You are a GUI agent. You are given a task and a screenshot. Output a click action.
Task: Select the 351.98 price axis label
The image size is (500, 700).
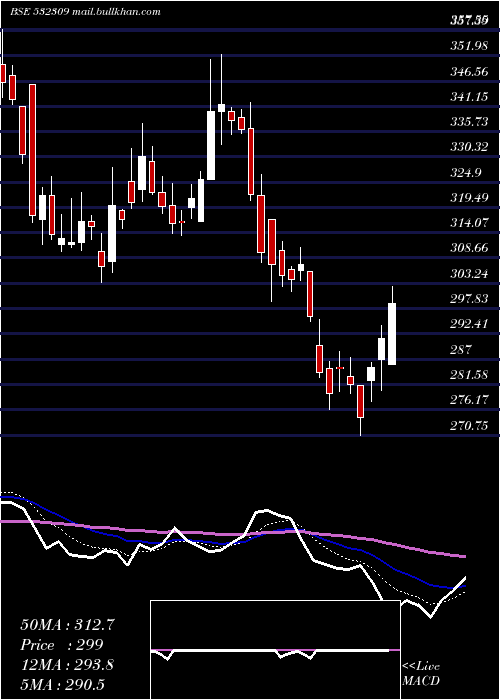(x=469, y=46)
